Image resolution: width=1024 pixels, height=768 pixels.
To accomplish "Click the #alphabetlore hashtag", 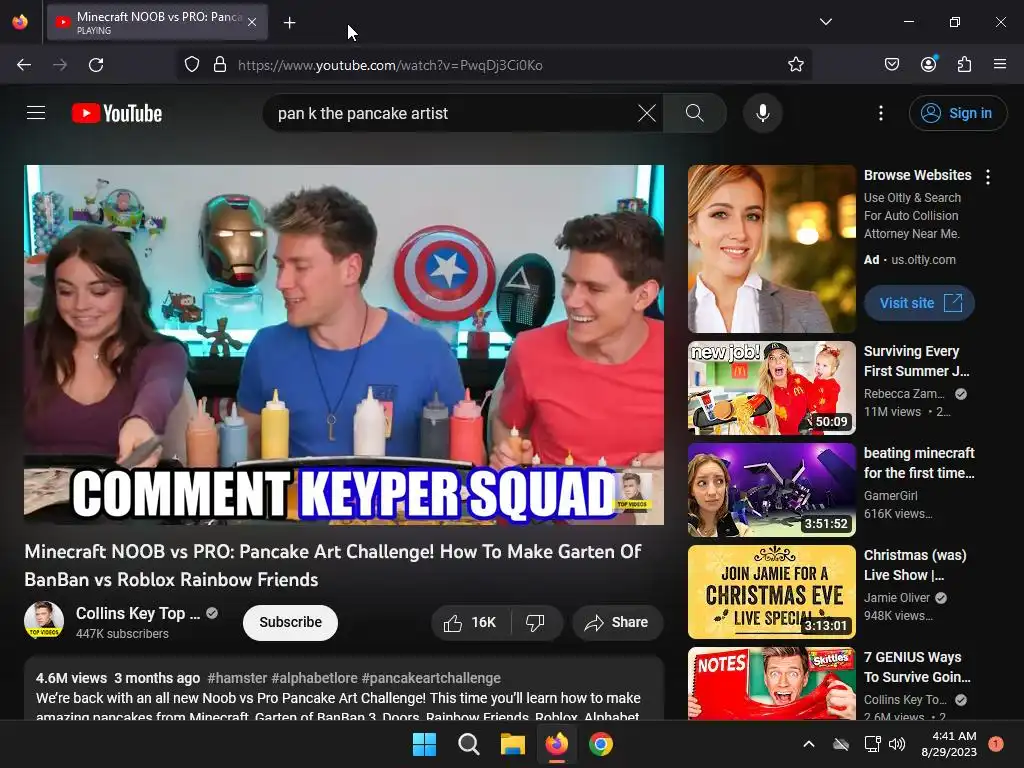I will (x=314, y=678).
